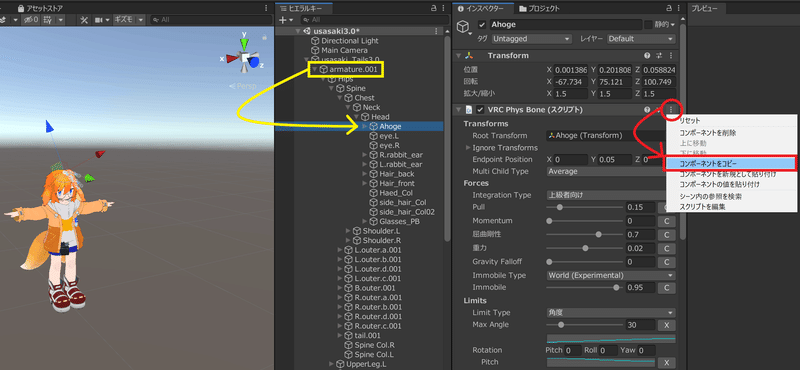800x370 pixels.
Task: Click the Pull slider handle
Action: (x=560, y=207)
